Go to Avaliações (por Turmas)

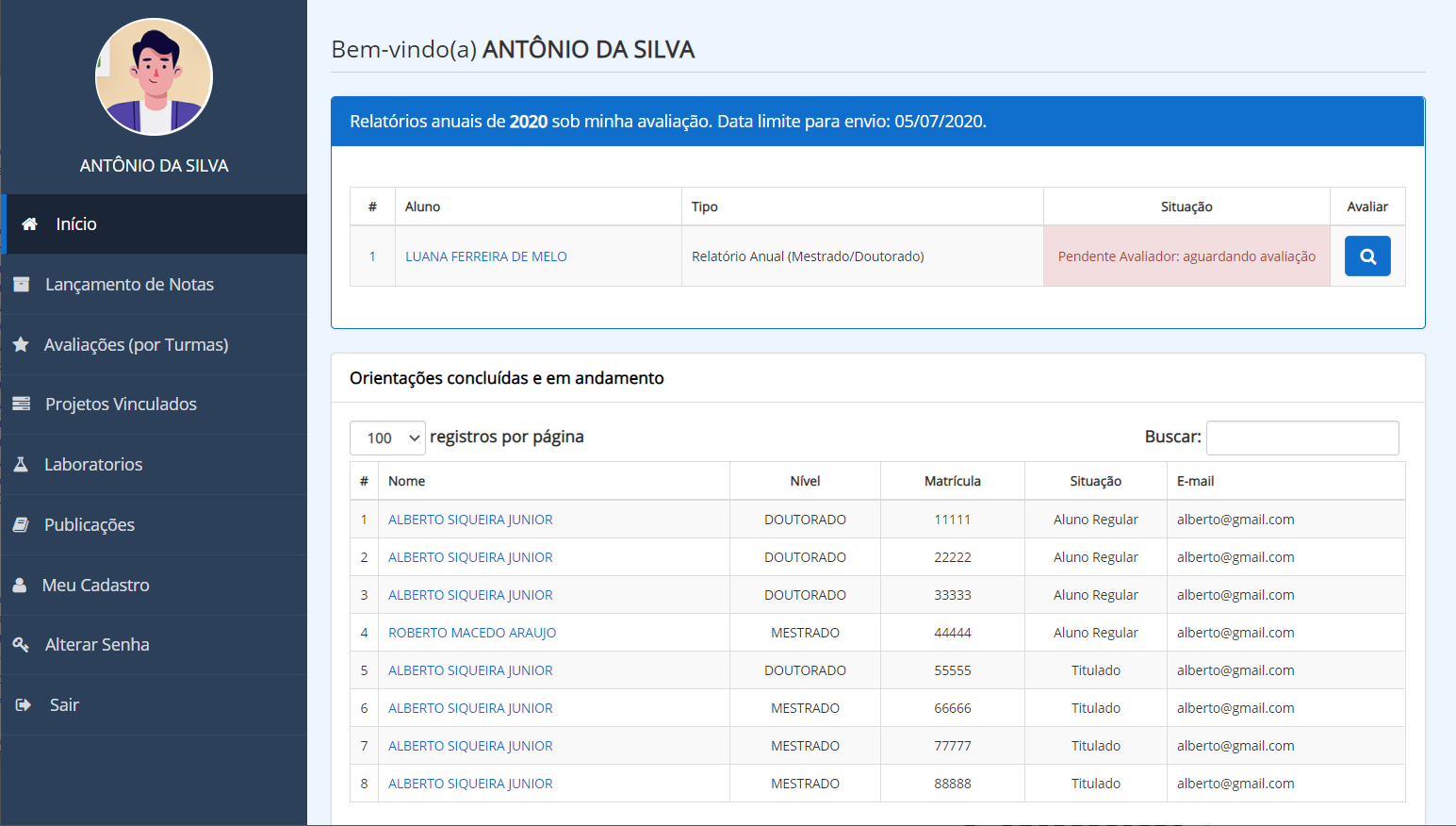pyautogui.click(x=154, y=344)
